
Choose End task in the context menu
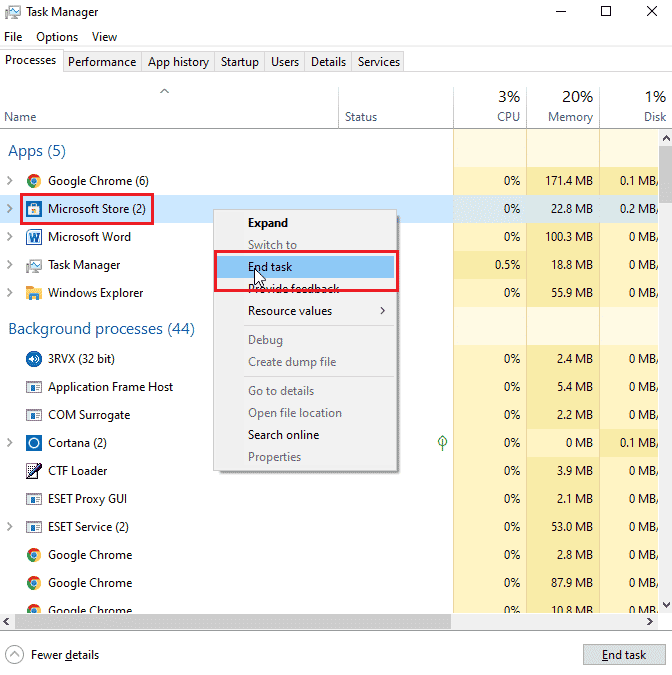point(305,267)
